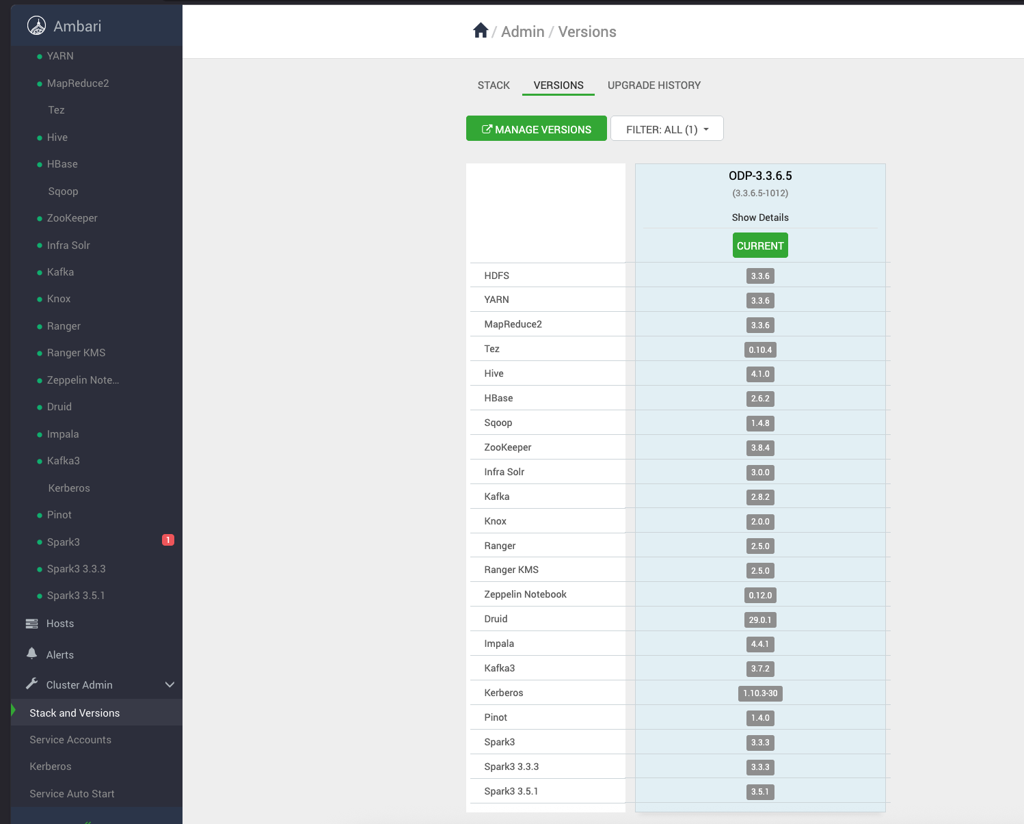Image resolution: width=1024 pixels, height=824 pixels.
Task: Click the Knox 2.0.0 version badge
Action: click(x=760, y=522)
